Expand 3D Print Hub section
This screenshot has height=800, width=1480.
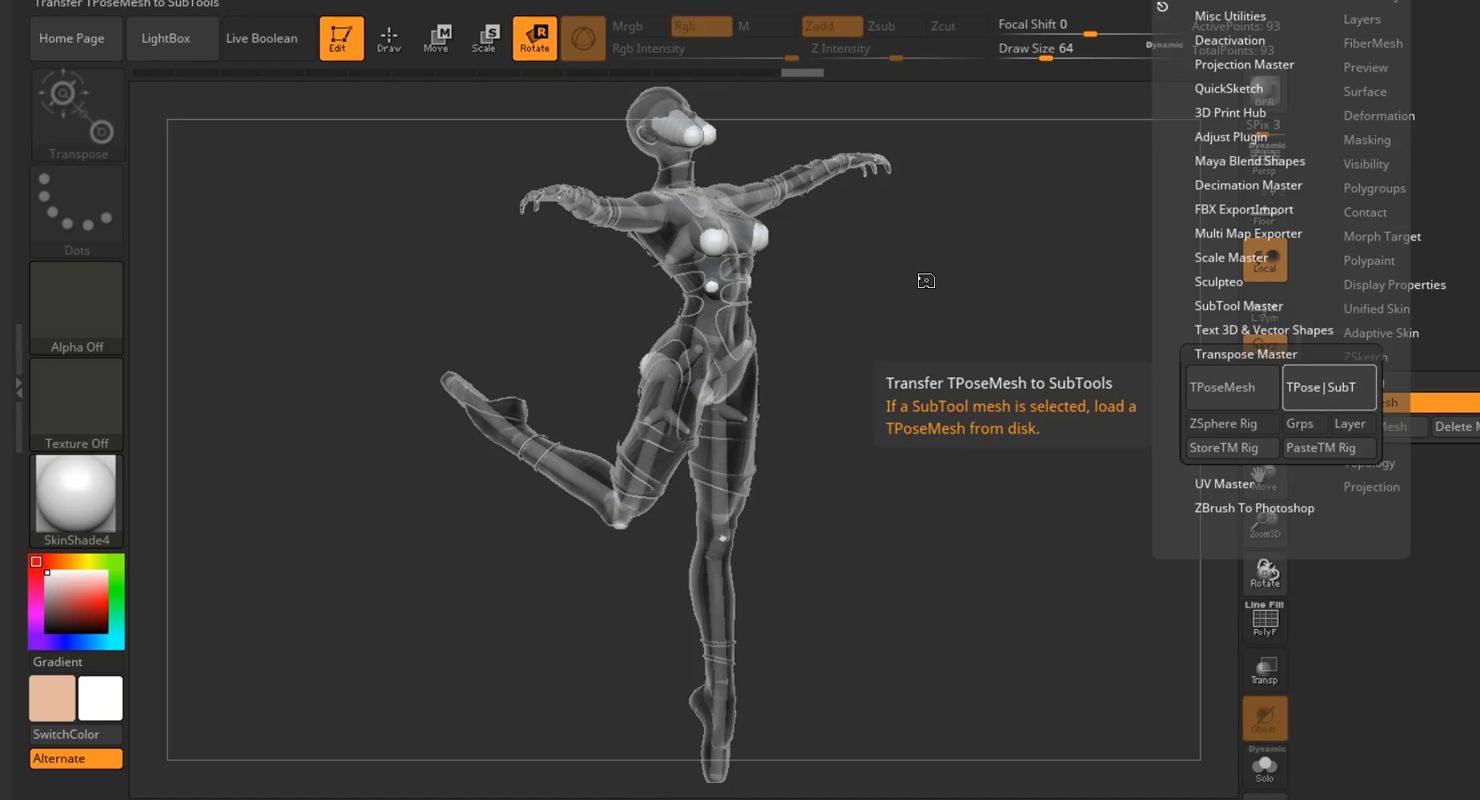click(1230, 113)
